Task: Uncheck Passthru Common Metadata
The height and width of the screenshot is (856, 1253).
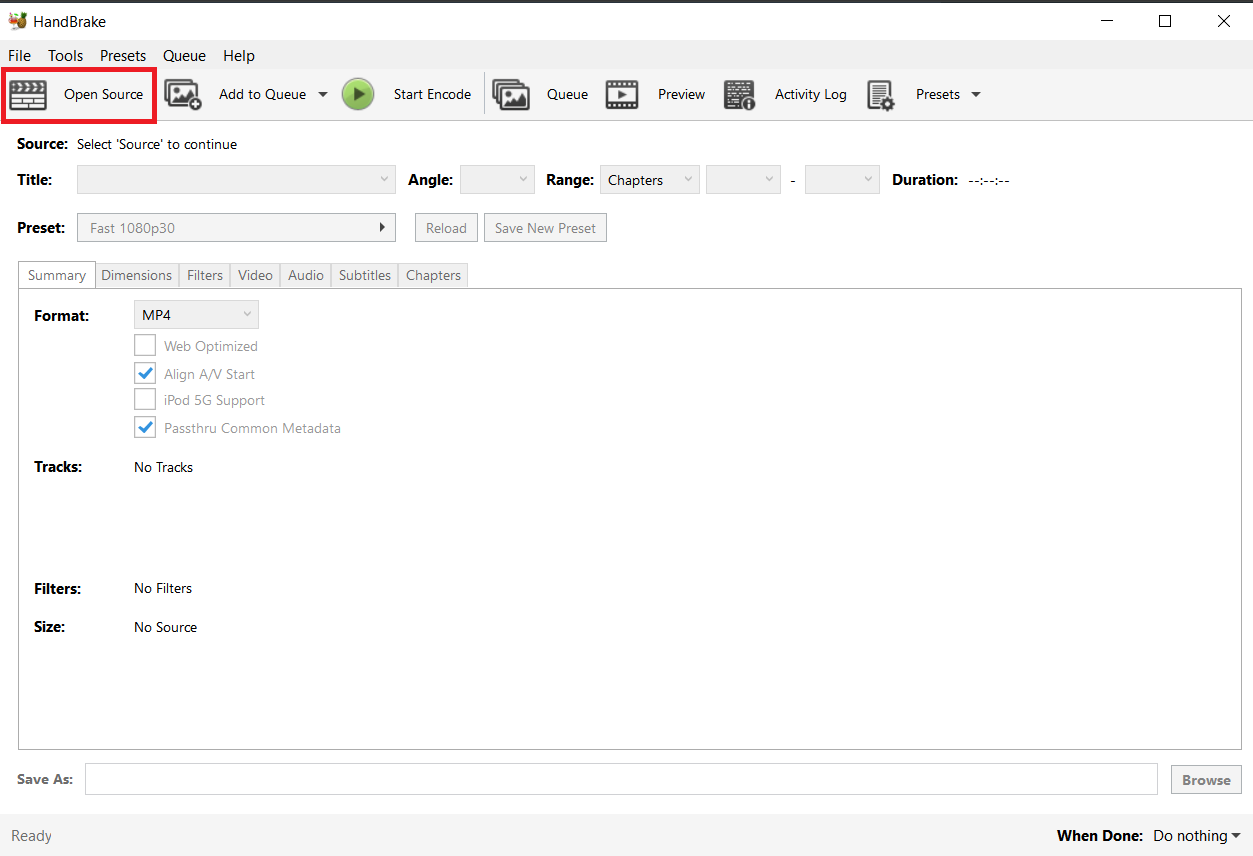Action: point(144,427)
